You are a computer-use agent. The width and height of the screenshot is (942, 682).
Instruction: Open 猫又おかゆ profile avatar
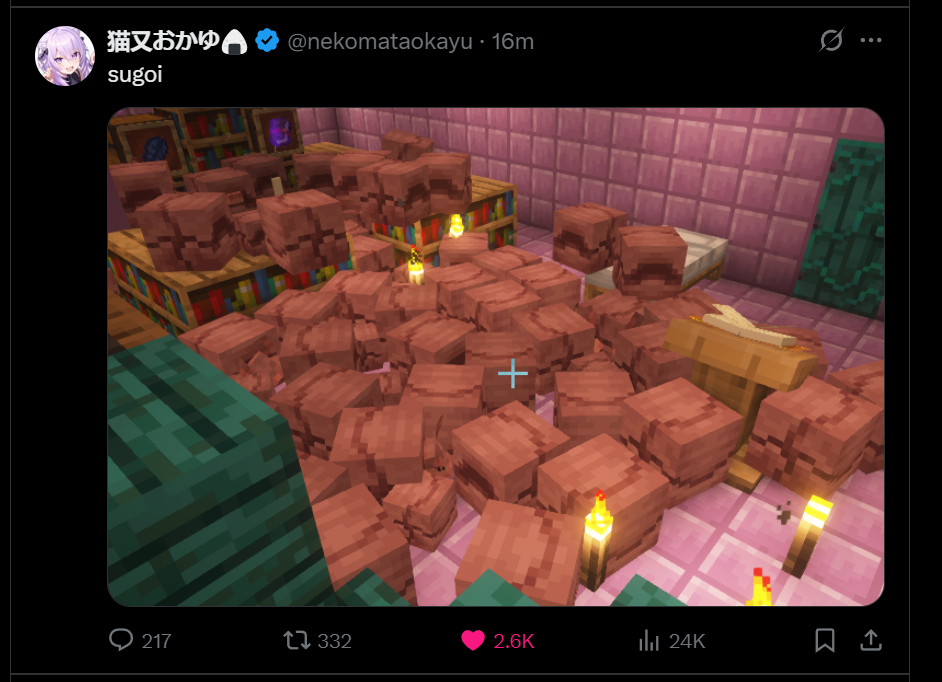65,56
